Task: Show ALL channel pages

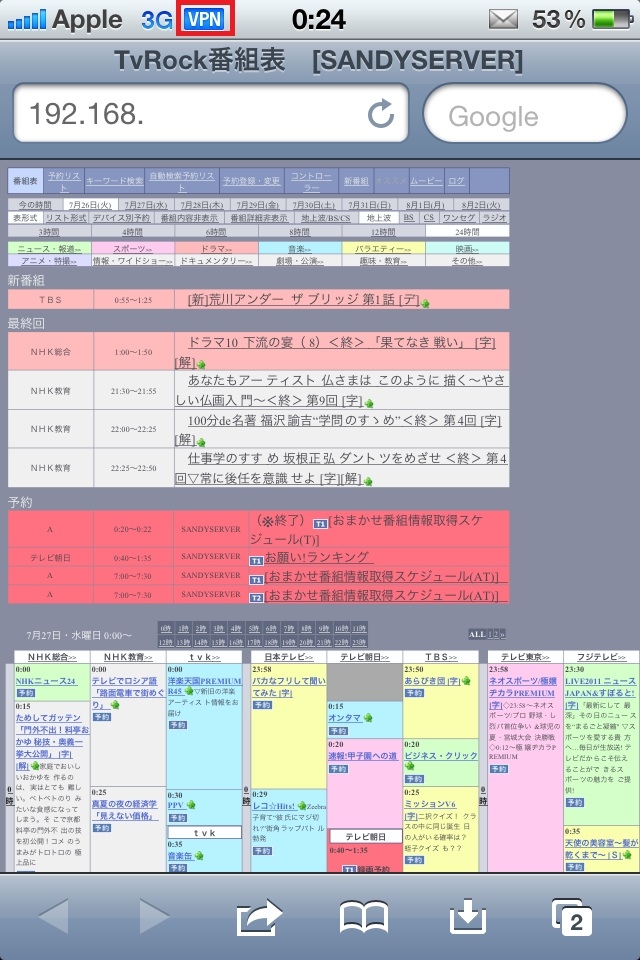Action: click(477, 634)
